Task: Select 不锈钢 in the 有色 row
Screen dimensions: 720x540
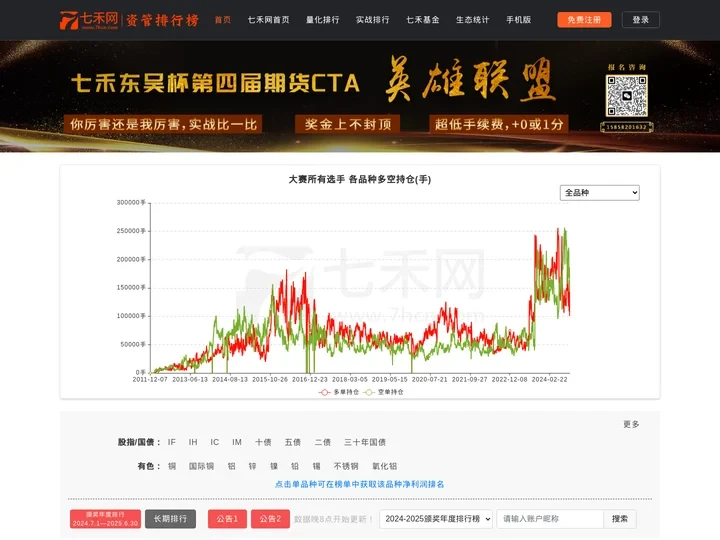Action: 346,466
